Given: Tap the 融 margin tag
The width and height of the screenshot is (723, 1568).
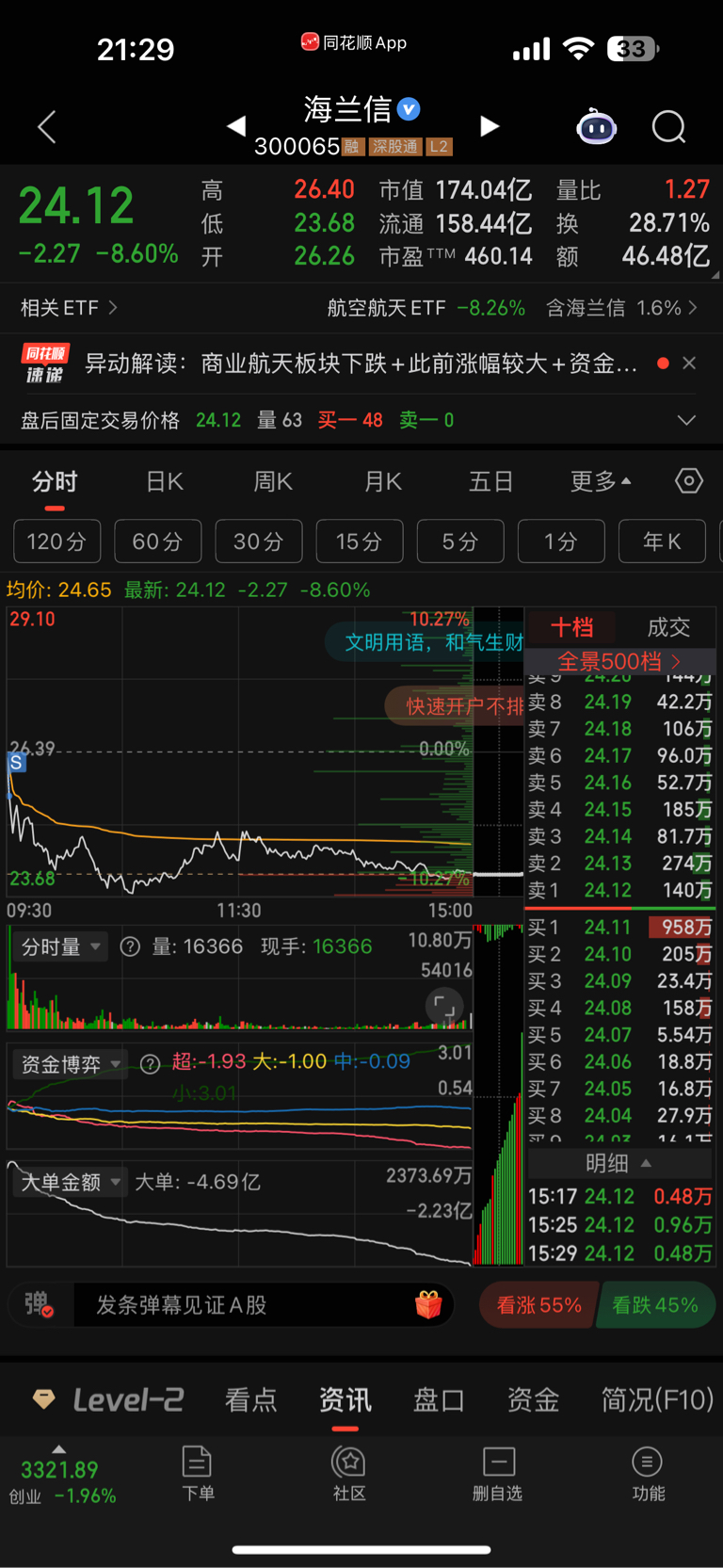Looking at the screenshot, I should pos(352,147).
